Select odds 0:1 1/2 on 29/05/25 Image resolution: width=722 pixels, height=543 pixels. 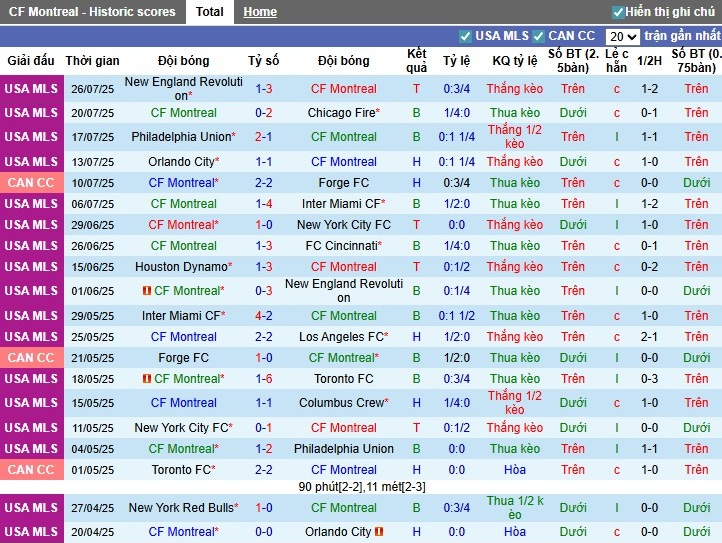456,316
